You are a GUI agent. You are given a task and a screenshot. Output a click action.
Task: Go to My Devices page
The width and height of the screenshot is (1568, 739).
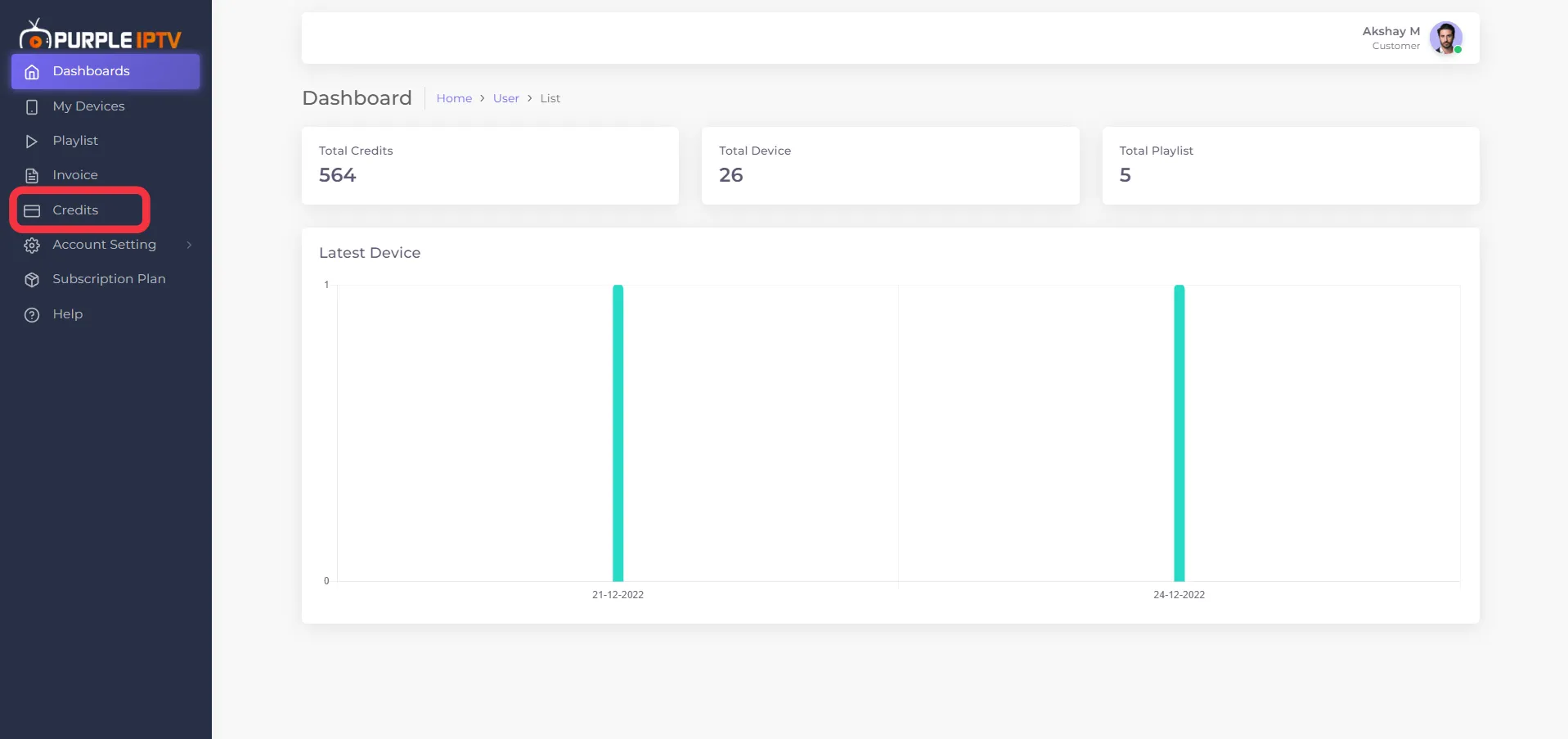106,106
